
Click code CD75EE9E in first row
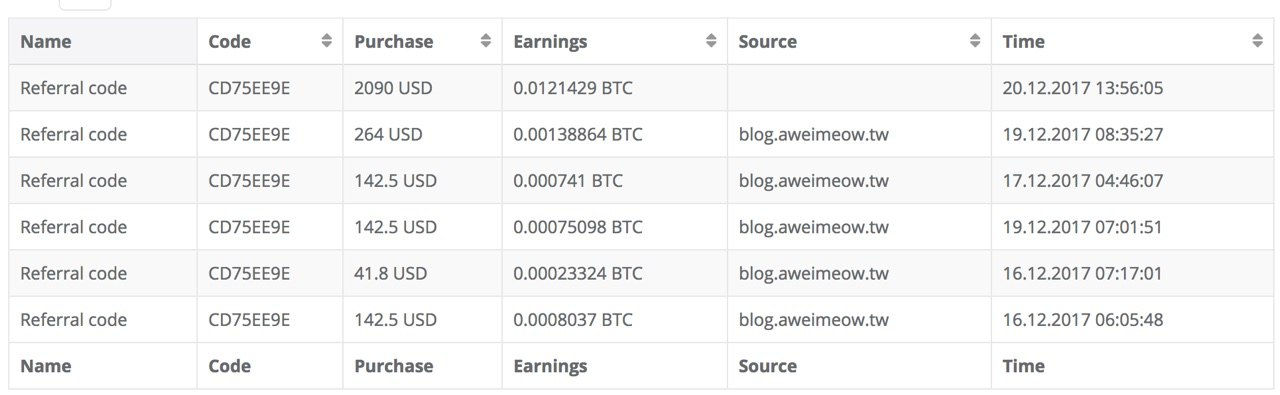tap(249, 88)
